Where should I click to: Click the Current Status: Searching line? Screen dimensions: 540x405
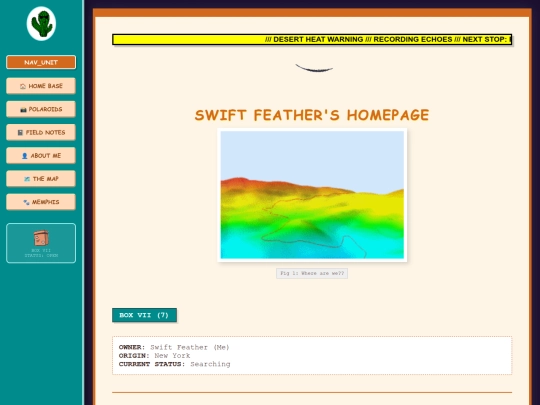[x=174, y=364]
